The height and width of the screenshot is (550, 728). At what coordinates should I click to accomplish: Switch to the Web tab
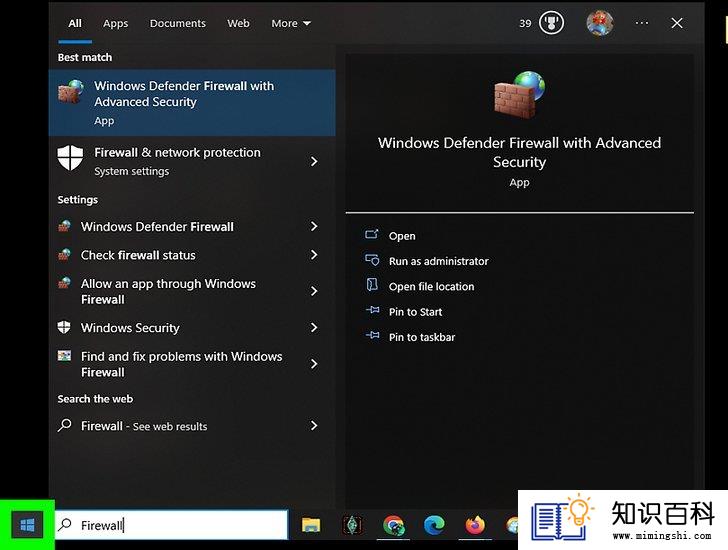(238, 23)
